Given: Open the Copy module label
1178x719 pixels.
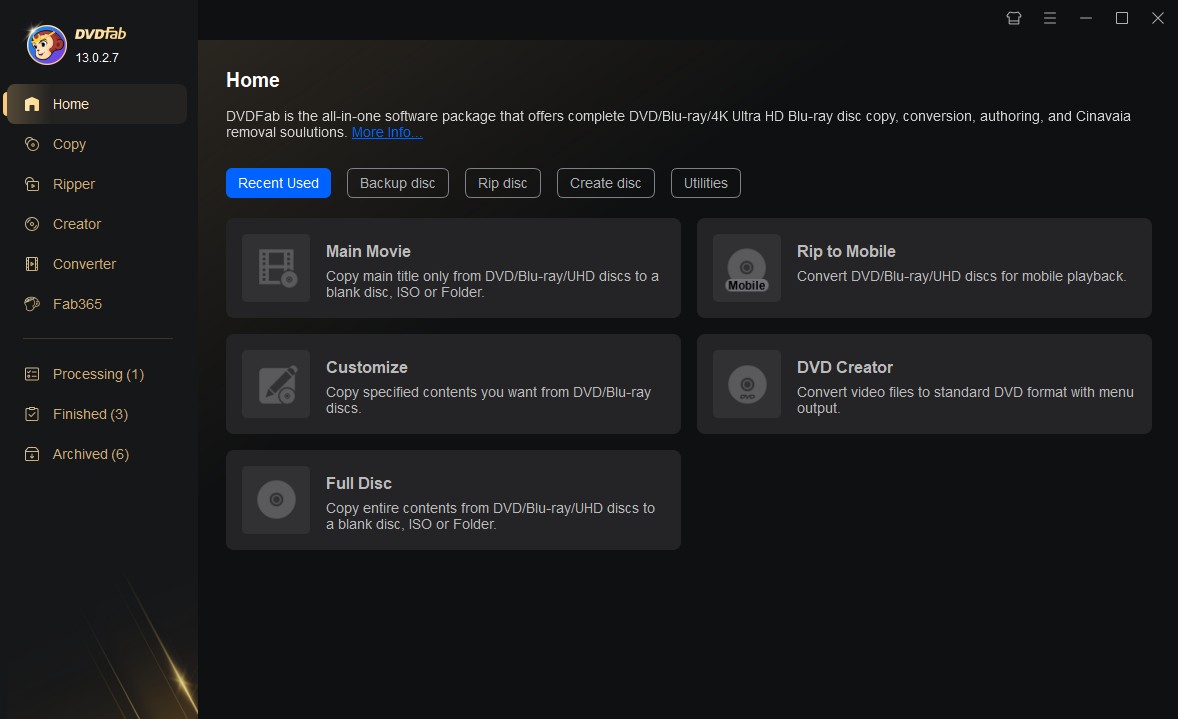Looking at the screenshot, I should (69, 144).
